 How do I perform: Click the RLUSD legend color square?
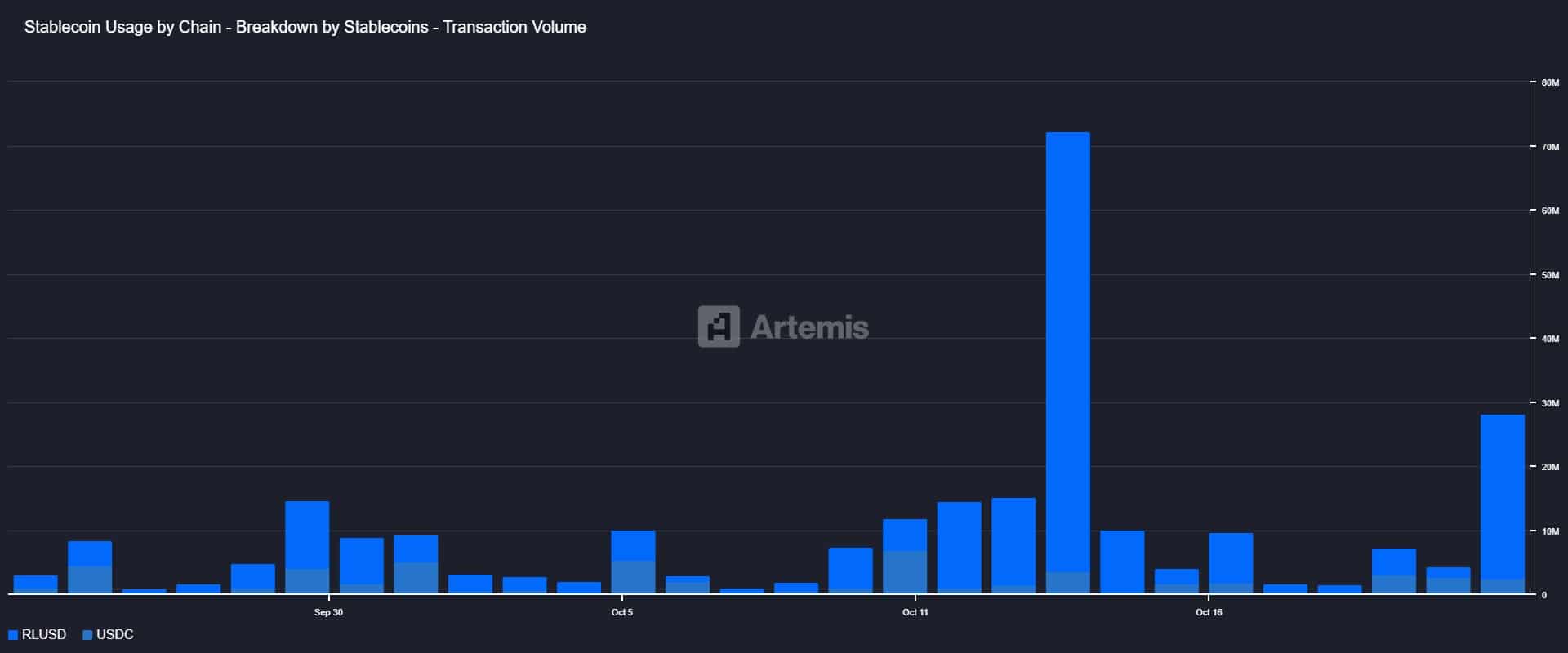pyautogui.click(x=13, y=635)
